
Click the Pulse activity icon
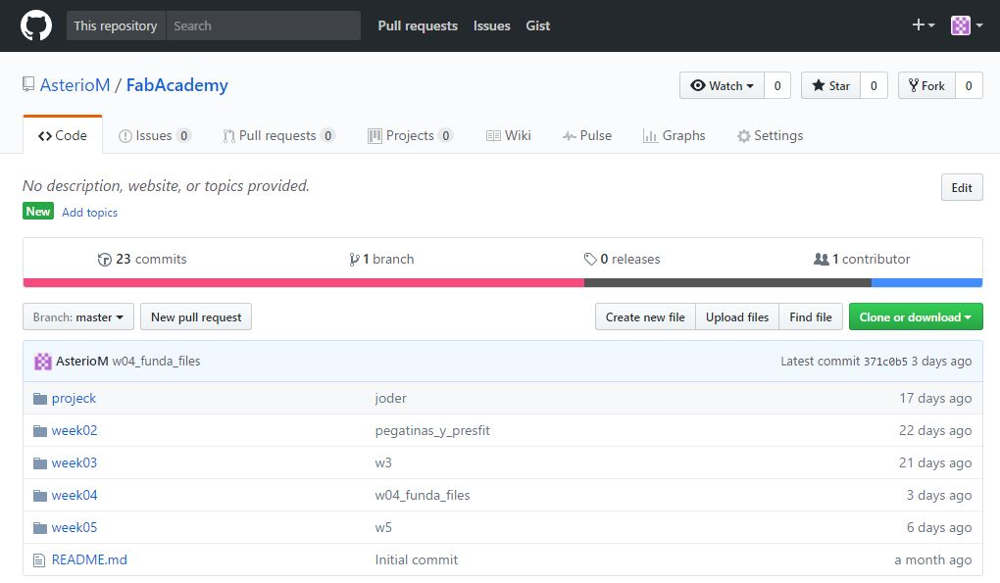(x=569, y=136)
